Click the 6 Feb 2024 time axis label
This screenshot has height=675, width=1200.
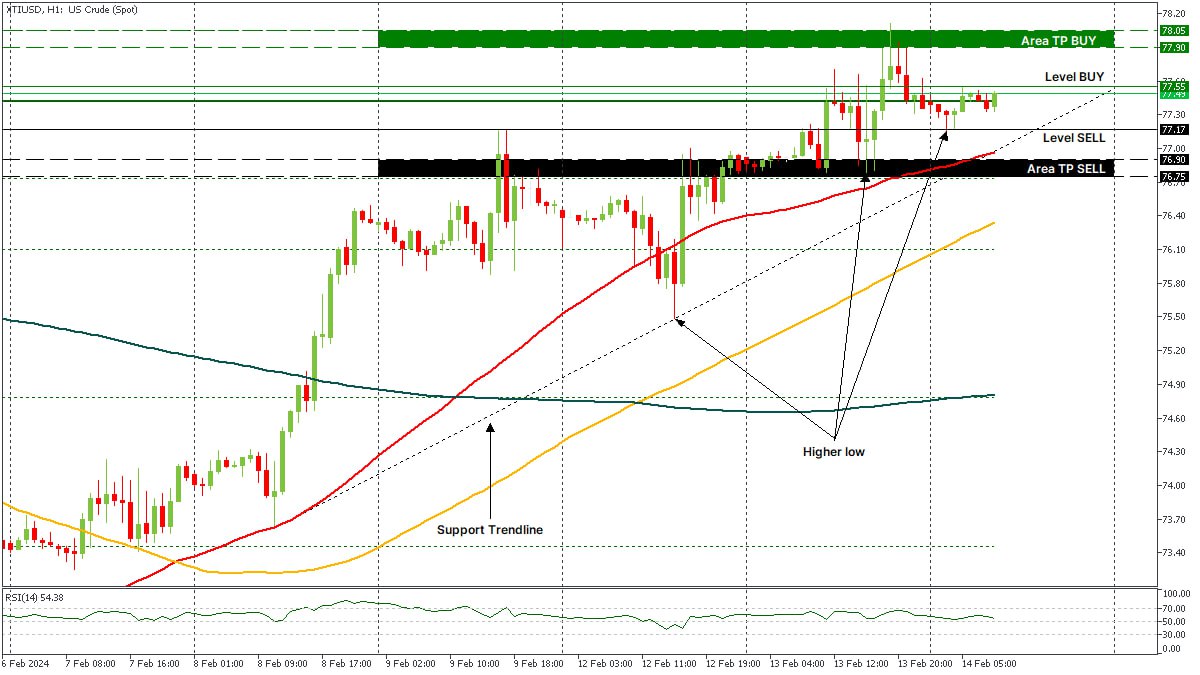point(24,663)
